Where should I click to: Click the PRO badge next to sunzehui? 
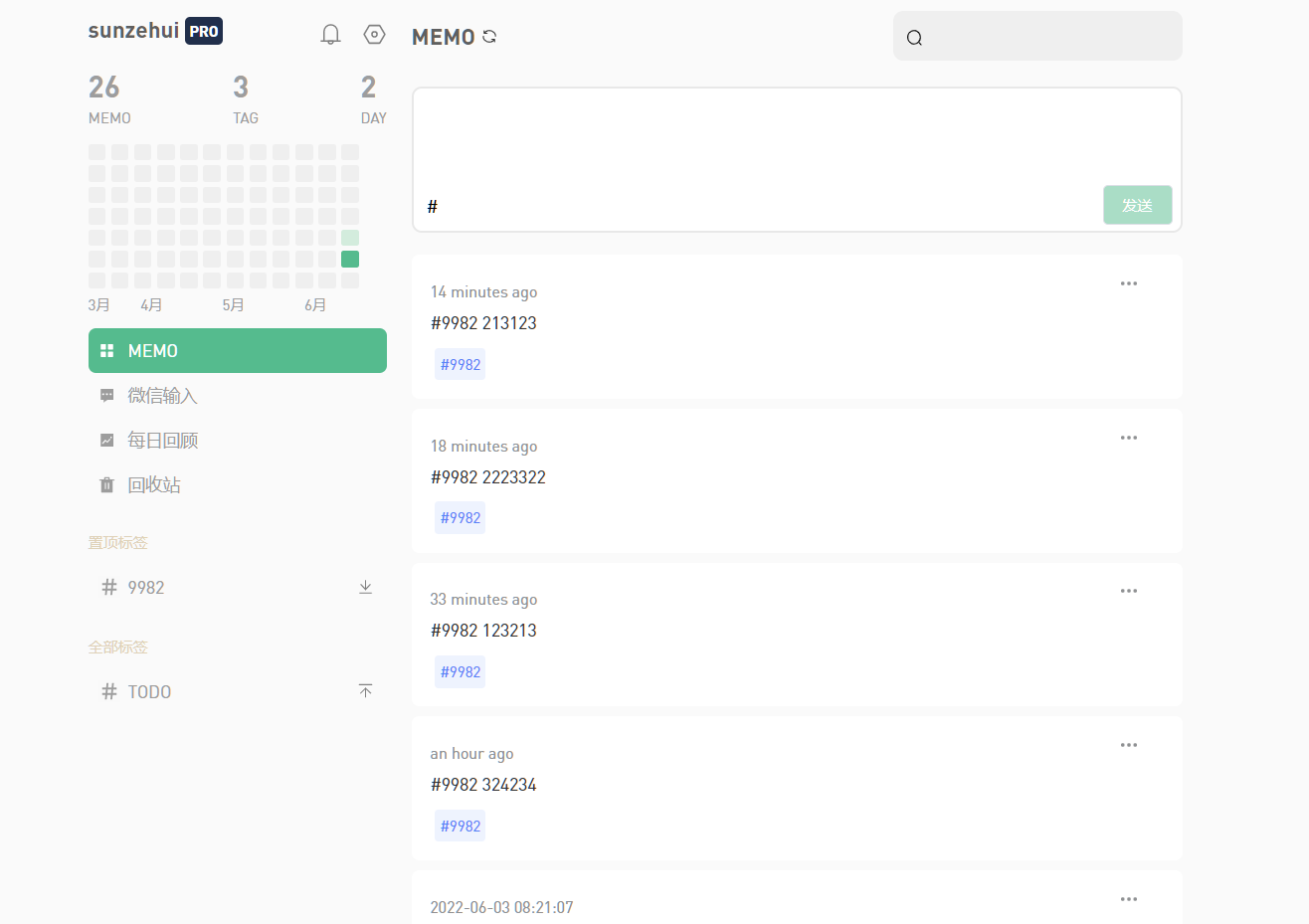204,31
